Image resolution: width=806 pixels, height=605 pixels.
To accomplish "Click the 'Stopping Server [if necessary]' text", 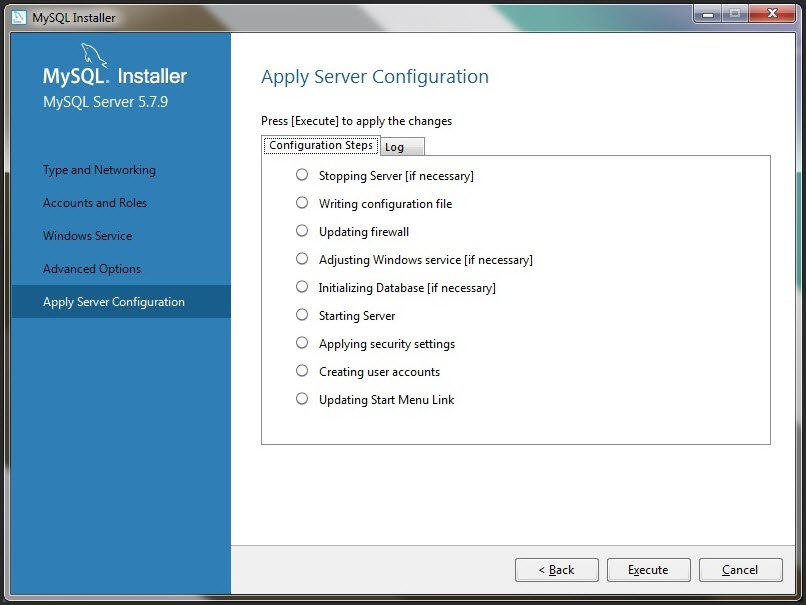I will 396,176.
